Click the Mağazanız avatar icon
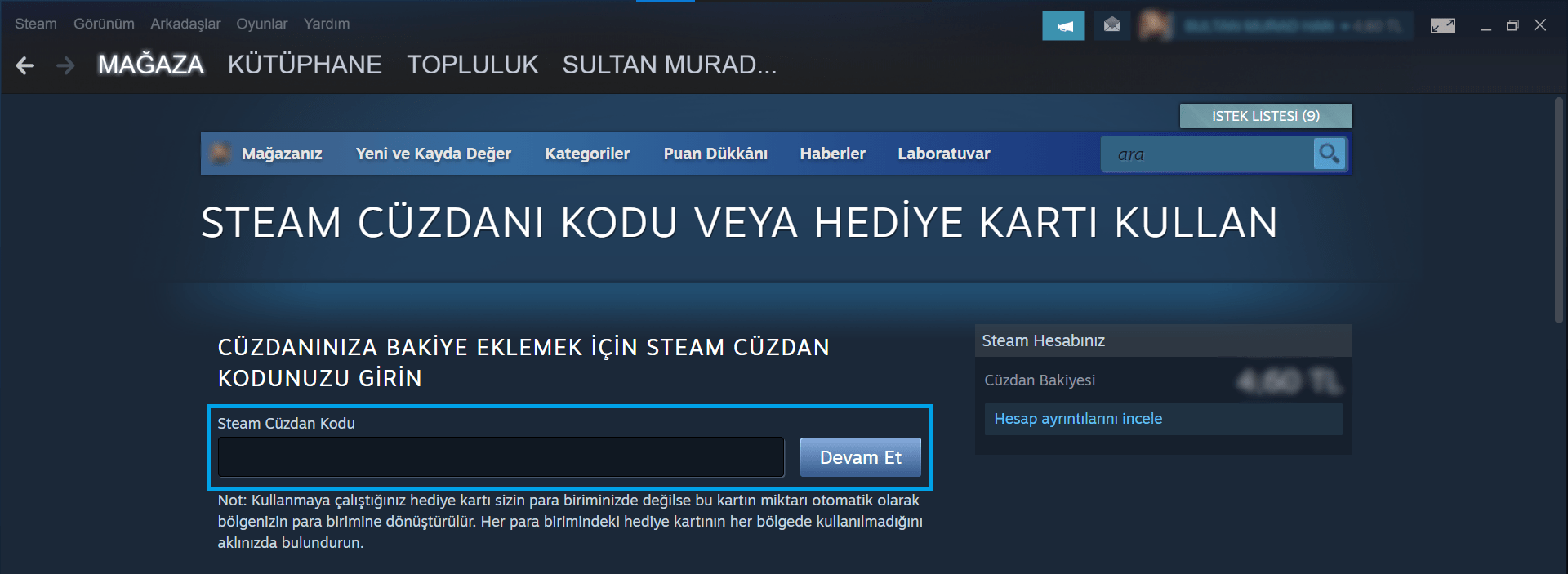The height and width of the screenshot is (574, 1568). (x=220, y=153)
